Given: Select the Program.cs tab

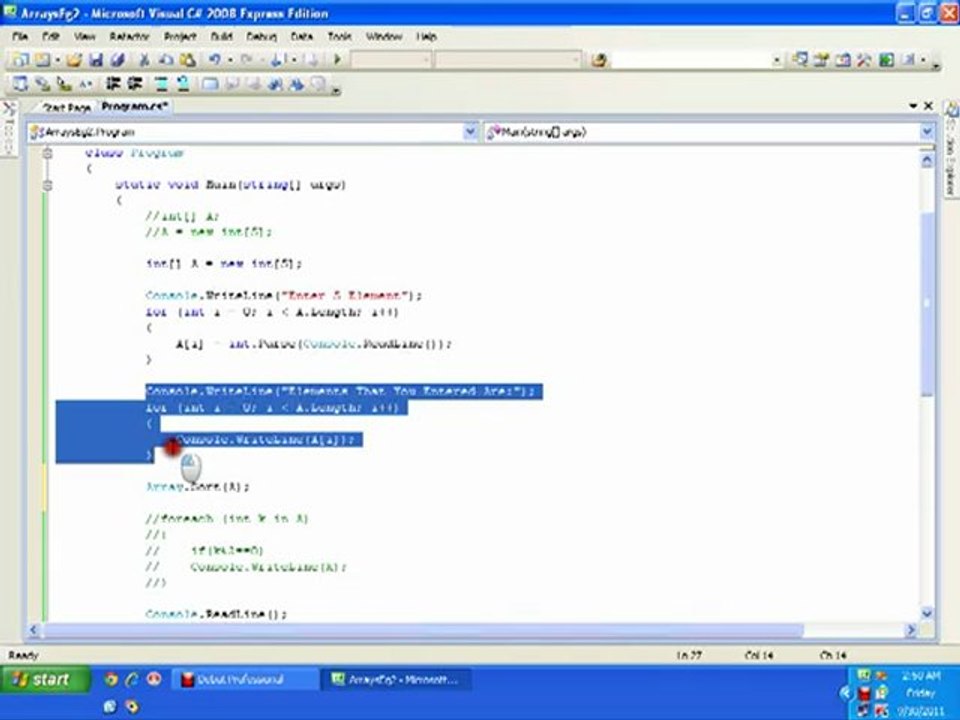Looking at the screenshot, I should click(134, 107).
